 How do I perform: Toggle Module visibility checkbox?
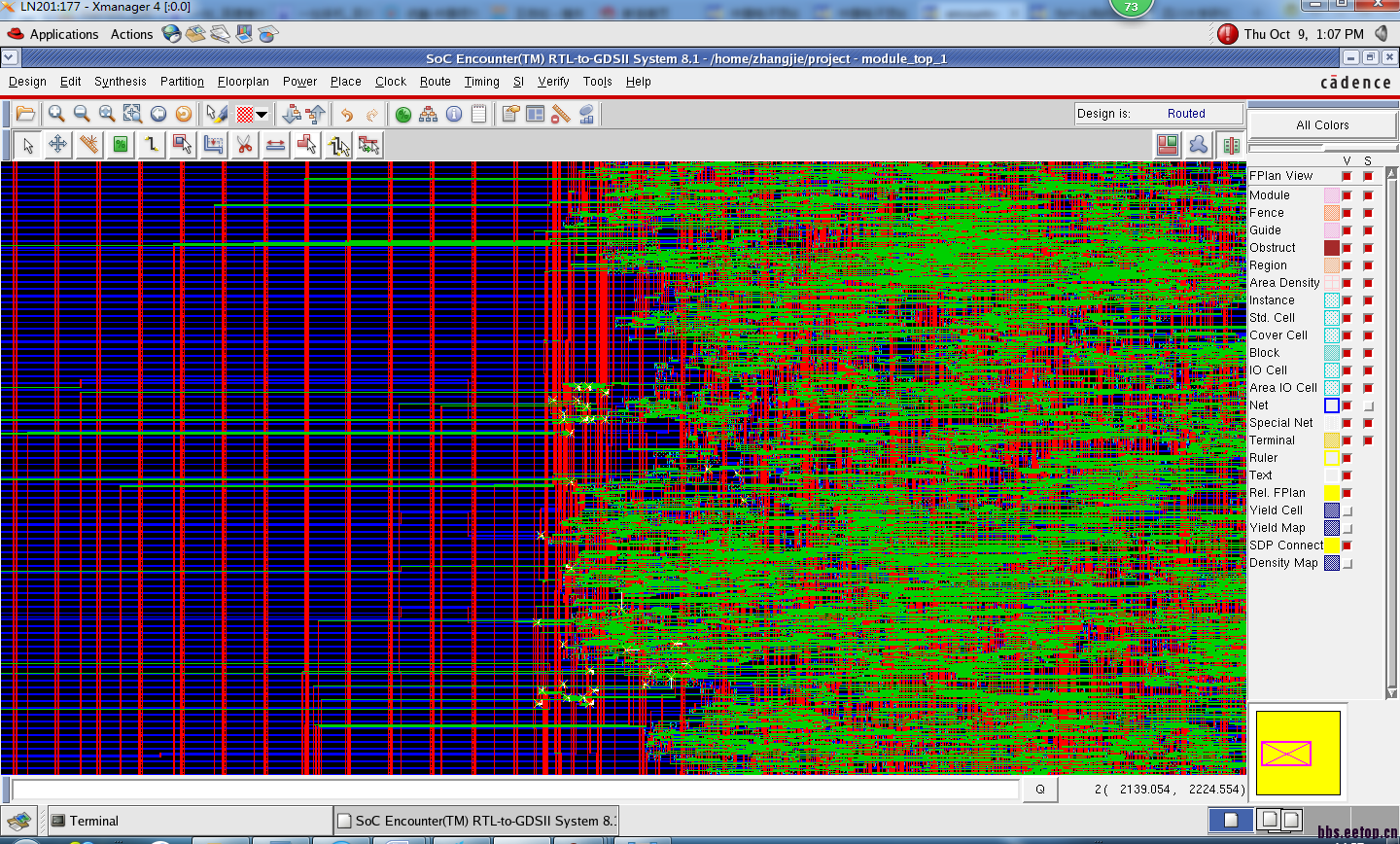click(x=1347, y=195)
